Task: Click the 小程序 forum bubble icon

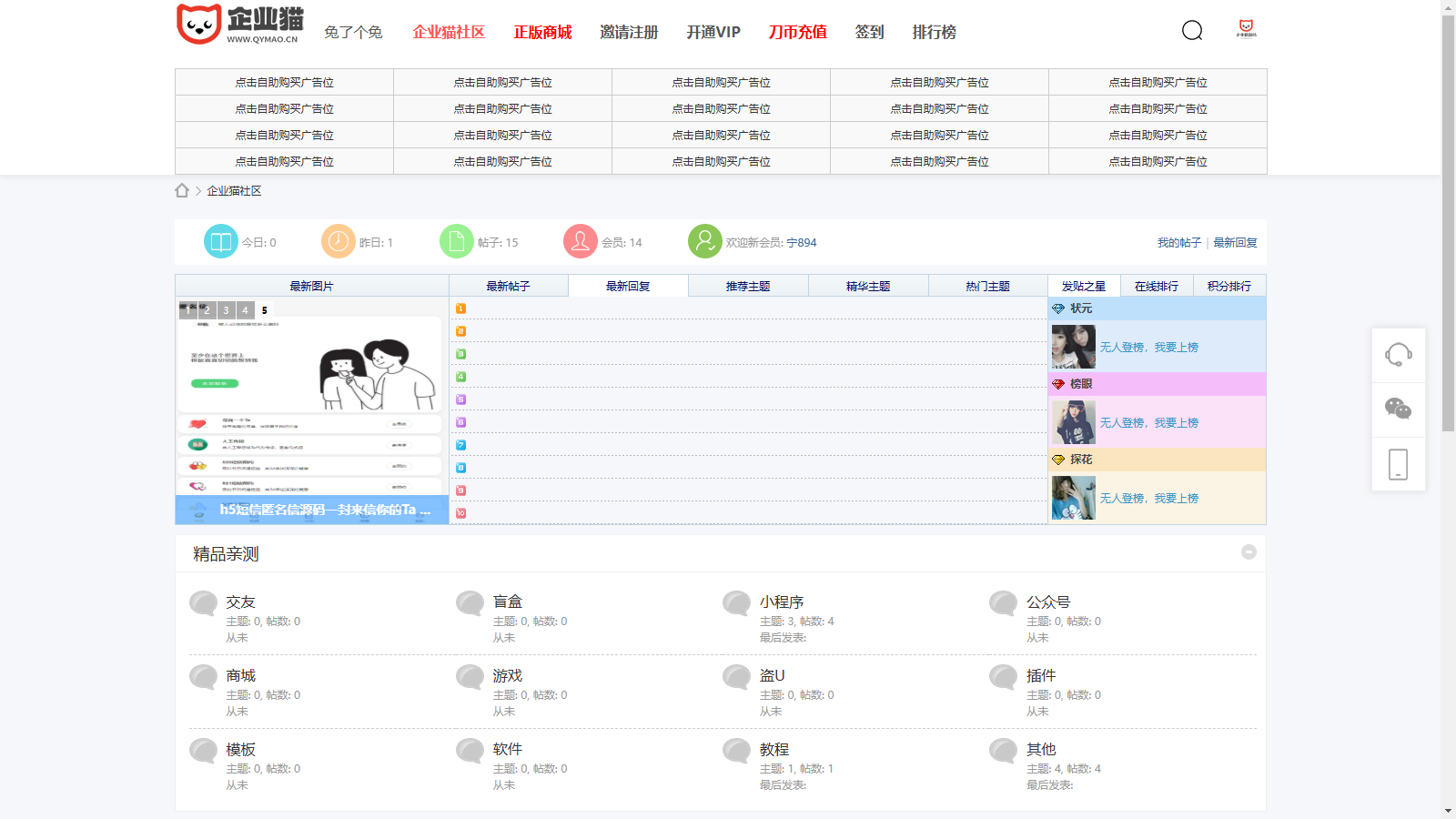Action: [x=736, y=603]
